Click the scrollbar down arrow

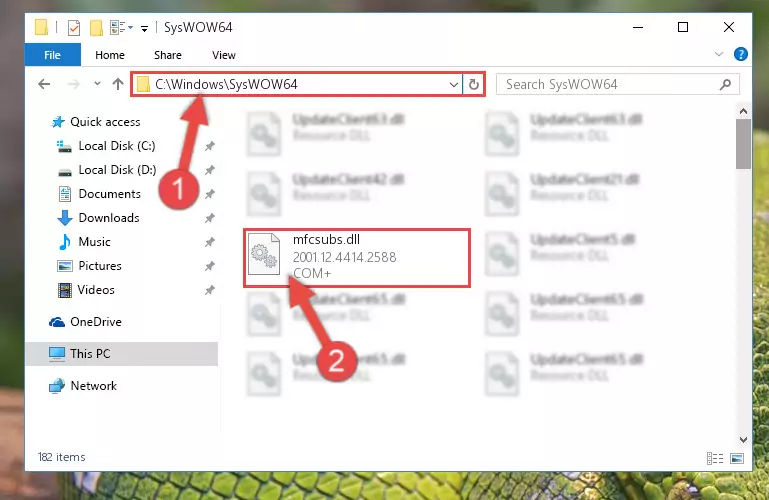tap(743, 440)
